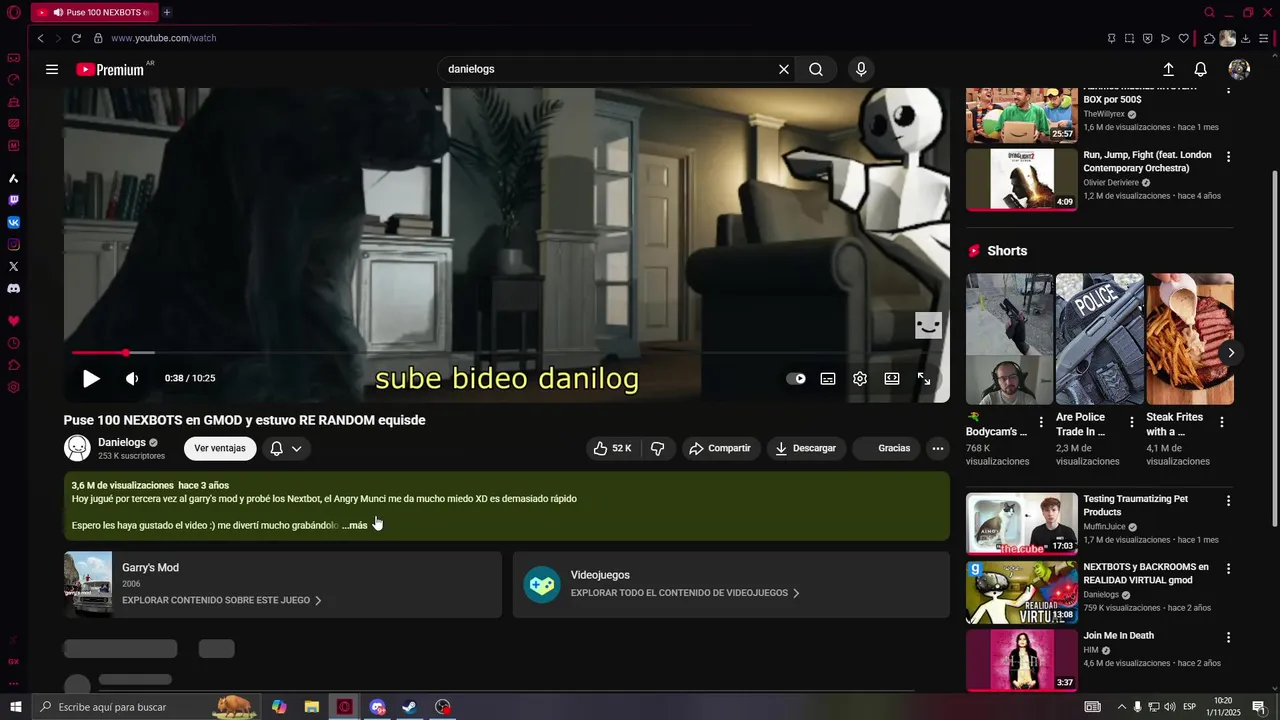Expand description with ...más
The height and width of the screenshot is (720, 1280).
[355, 525]
